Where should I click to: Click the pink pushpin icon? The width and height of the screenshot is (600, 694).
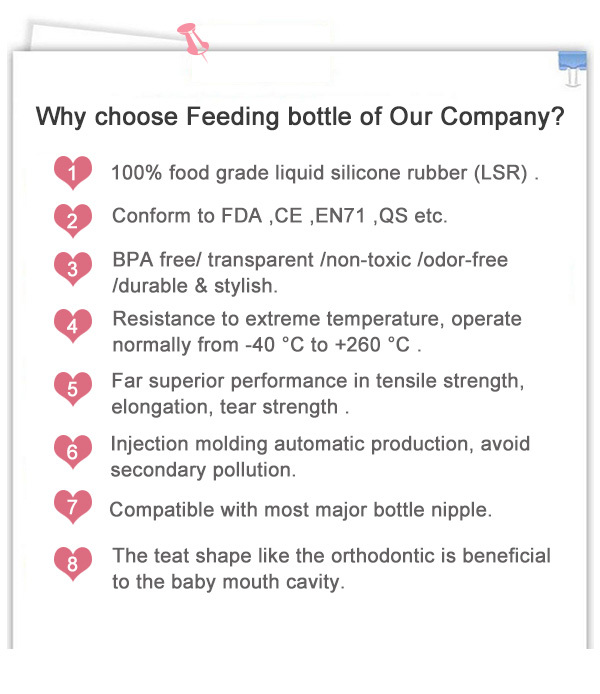coord(193,42)
